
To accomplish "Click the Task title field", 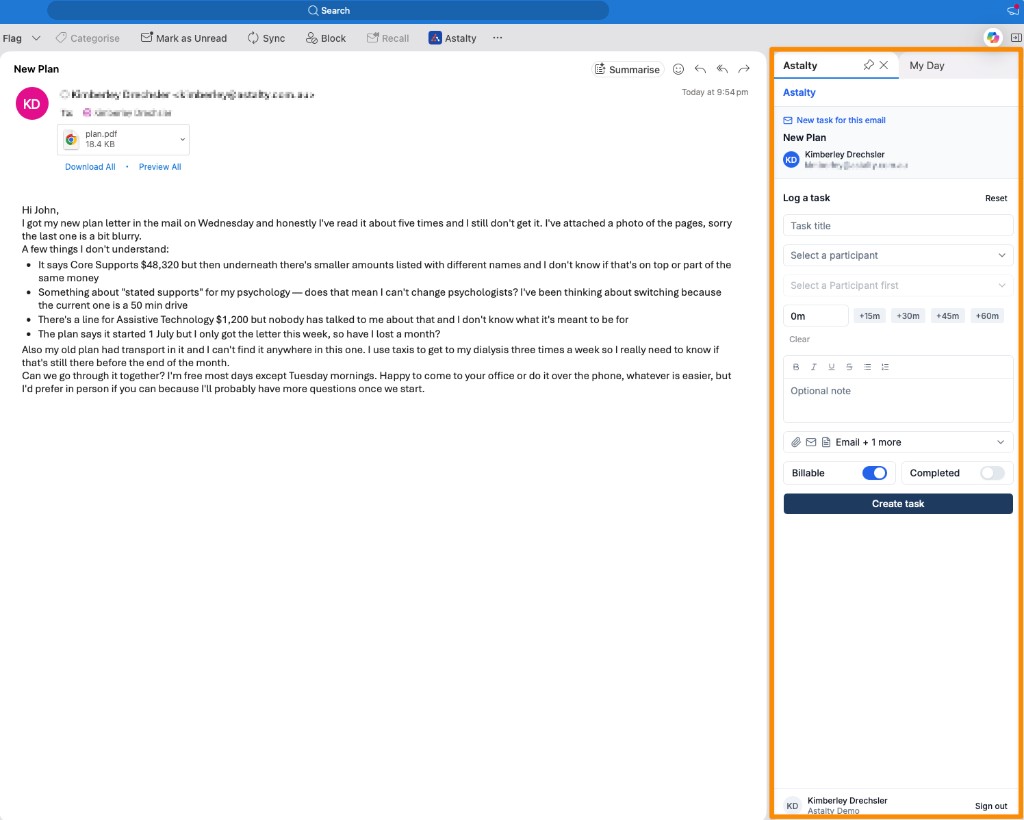I will [898, 225].
